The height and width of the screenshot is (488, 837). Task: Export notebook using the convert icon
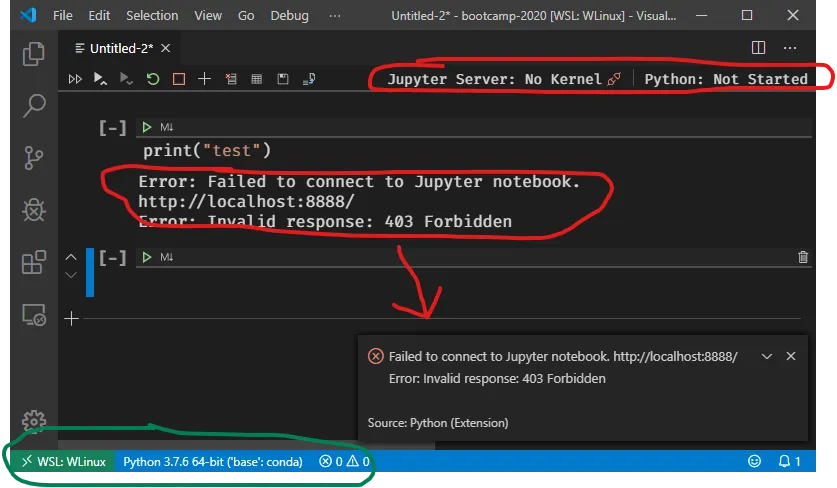pyautogui.click(x=309, y=79)
